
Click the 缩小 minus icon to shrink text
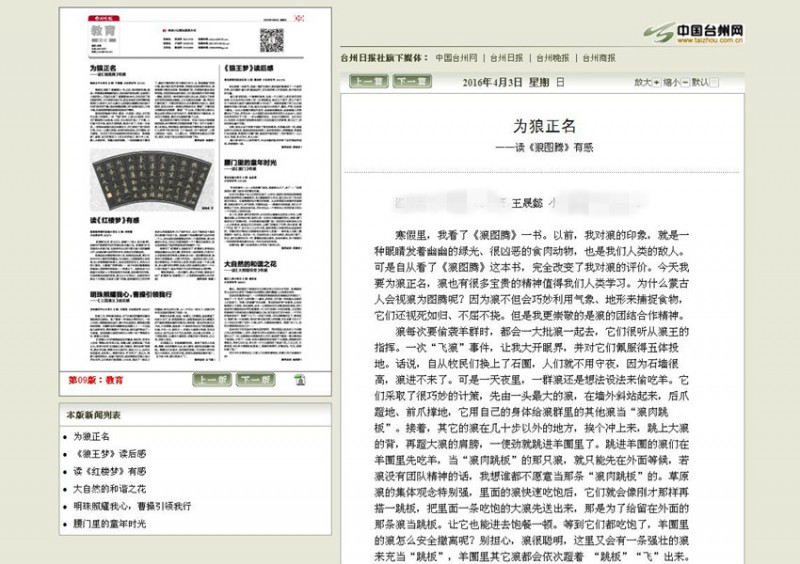[x=685, y=82]
